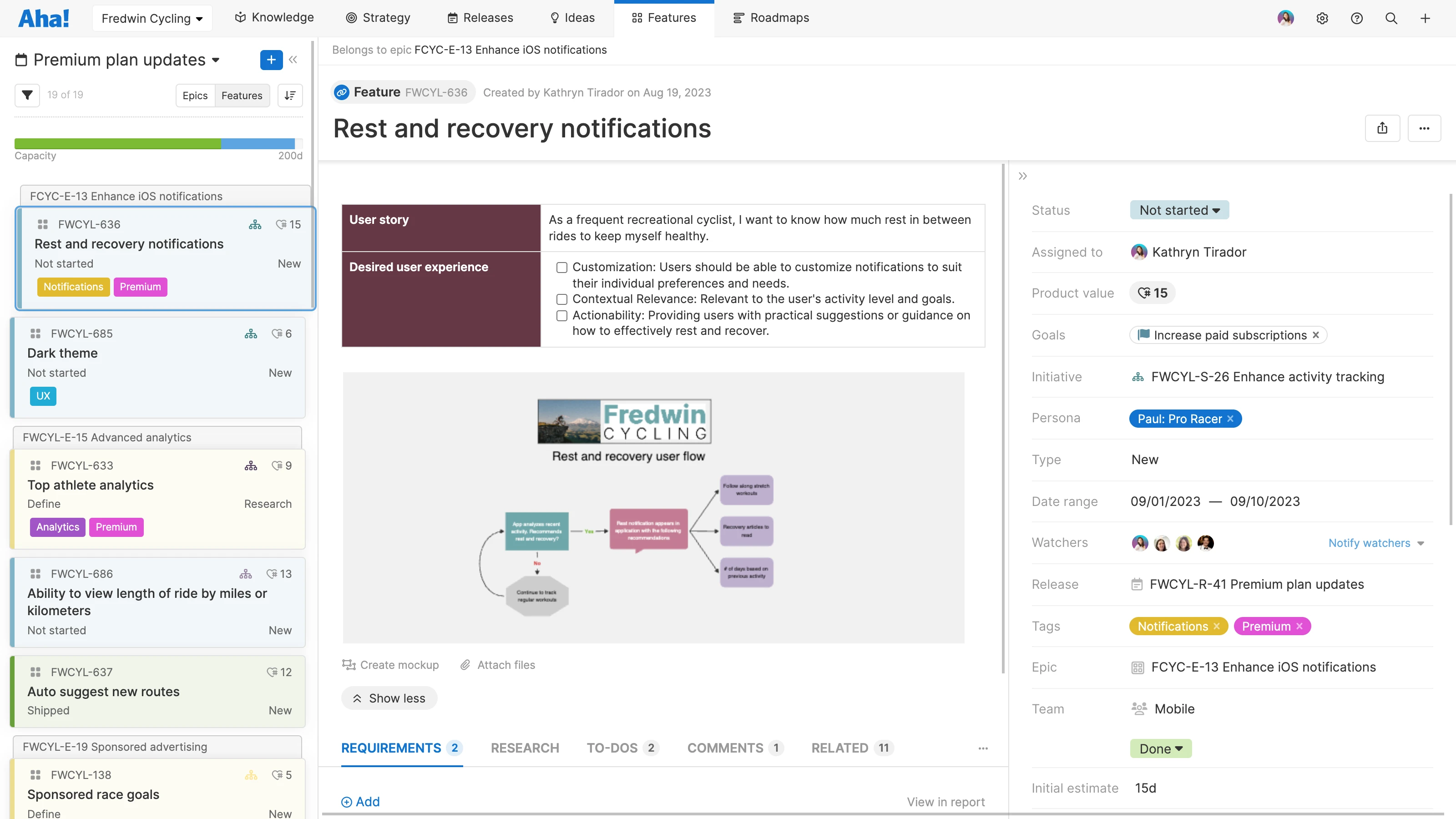Open the help question mark icon
Image resolution: width=1456 pixels, height=819 pixels.
pos(1357,18)
